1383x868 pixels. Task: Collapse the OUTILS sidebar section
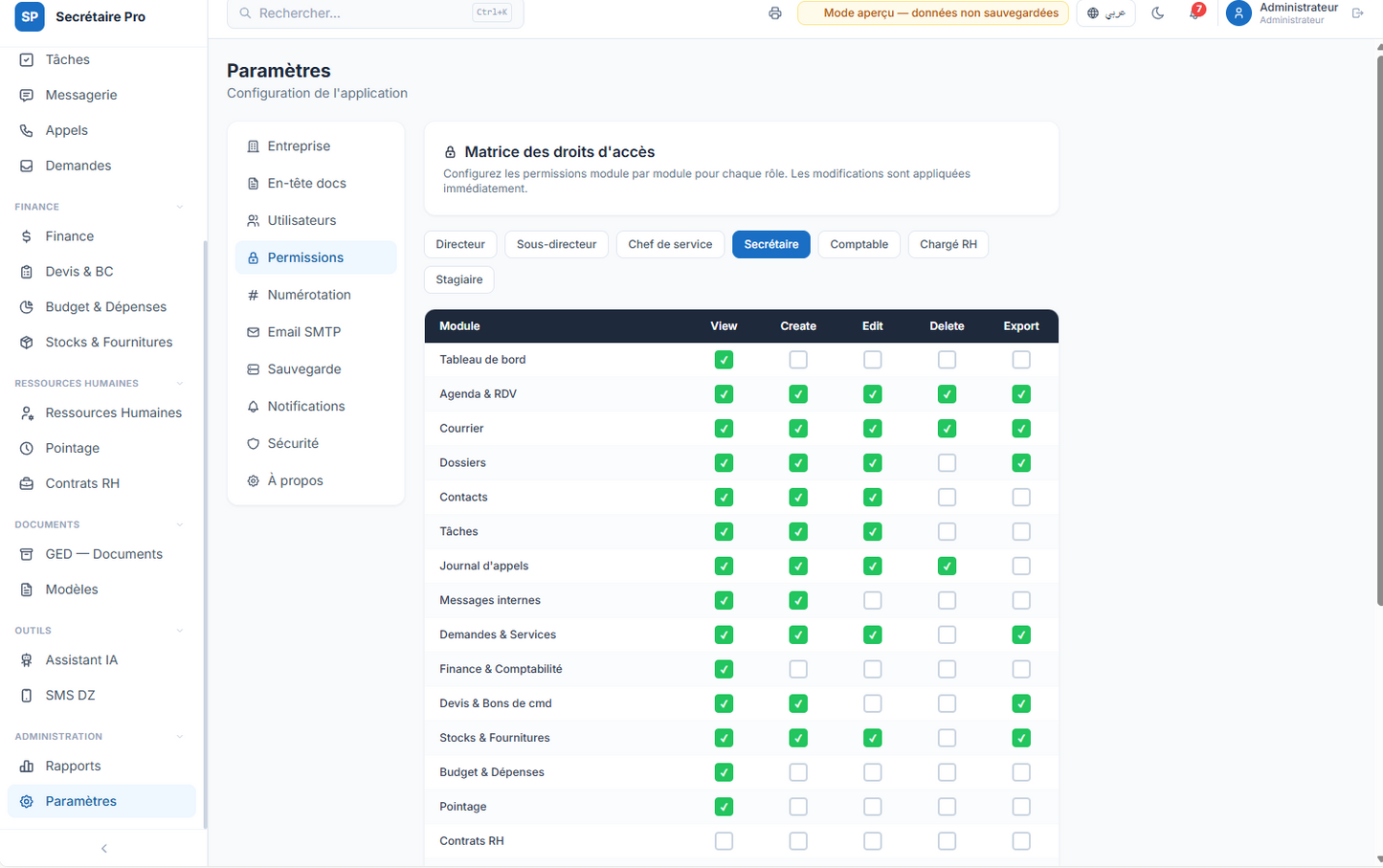pos(180,631)
